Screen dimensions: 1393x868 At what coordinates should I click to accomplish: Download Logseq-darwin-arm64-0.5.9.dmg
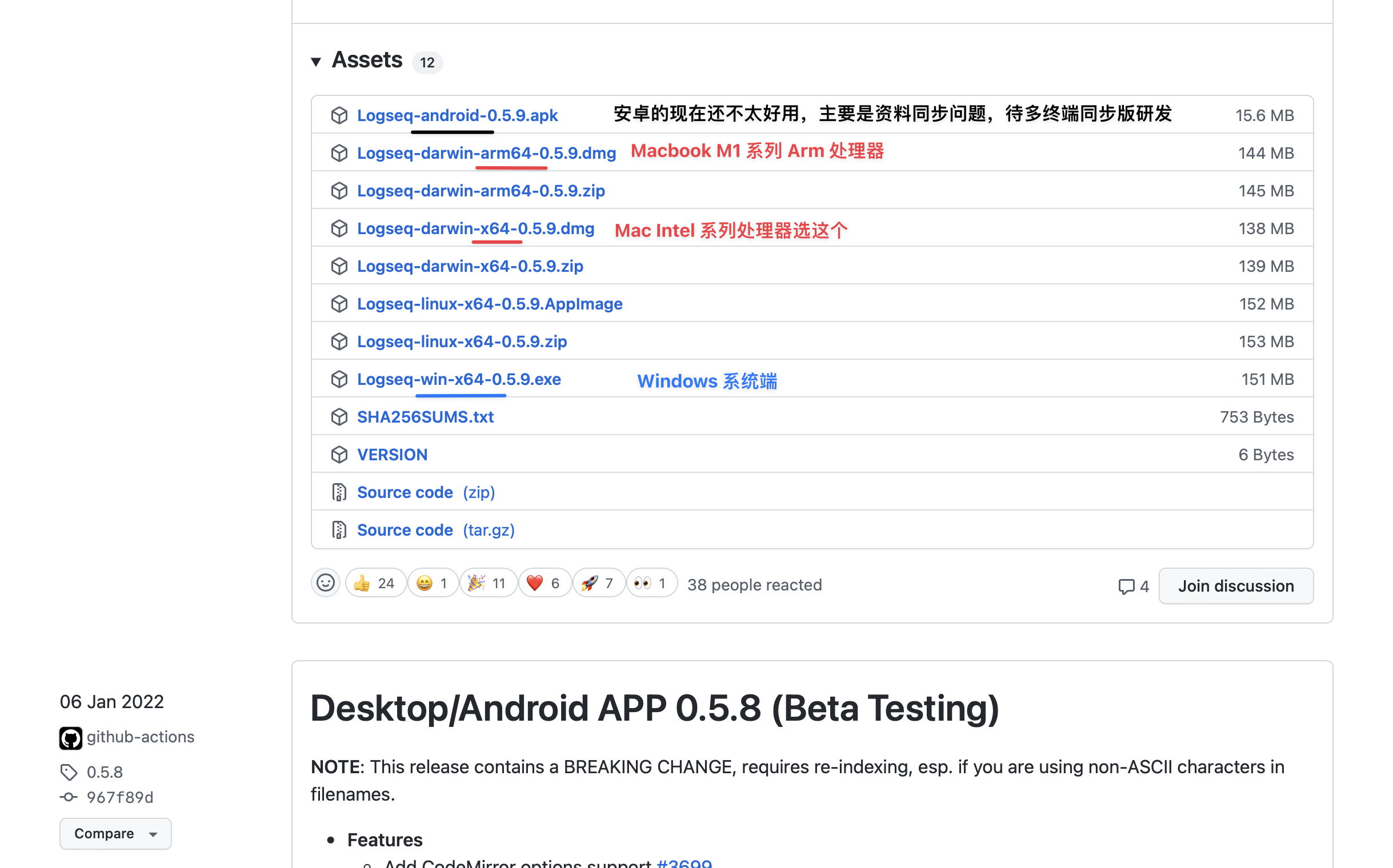487,153
